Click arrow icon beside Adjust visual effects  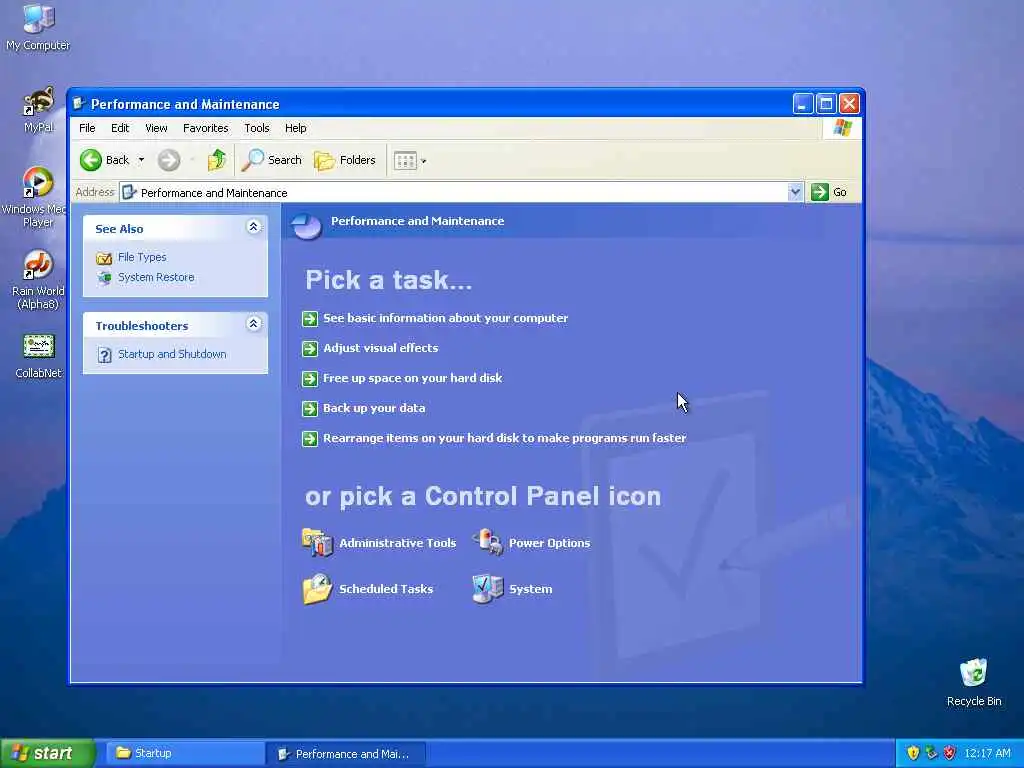[310, 349]
